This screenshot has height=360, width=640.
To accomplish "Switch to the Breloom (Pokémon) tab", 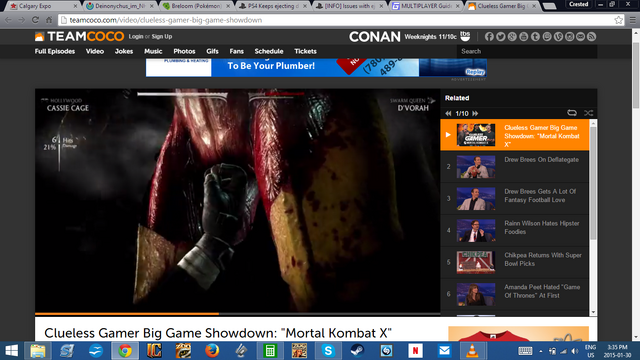I will click(196, 6).
